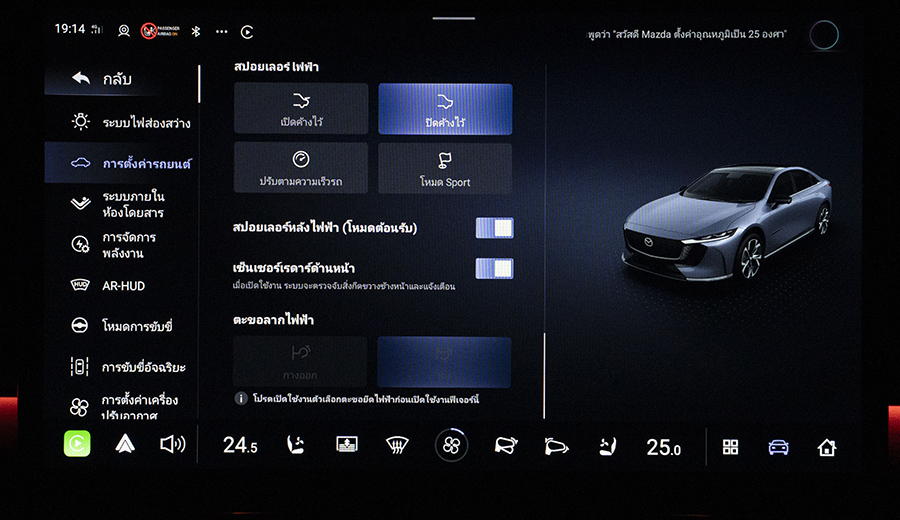Screen dimensions: 900x520
Task: Tap the passenger airbag indicator
Action: pyautogui.click(x=160, y=31)
